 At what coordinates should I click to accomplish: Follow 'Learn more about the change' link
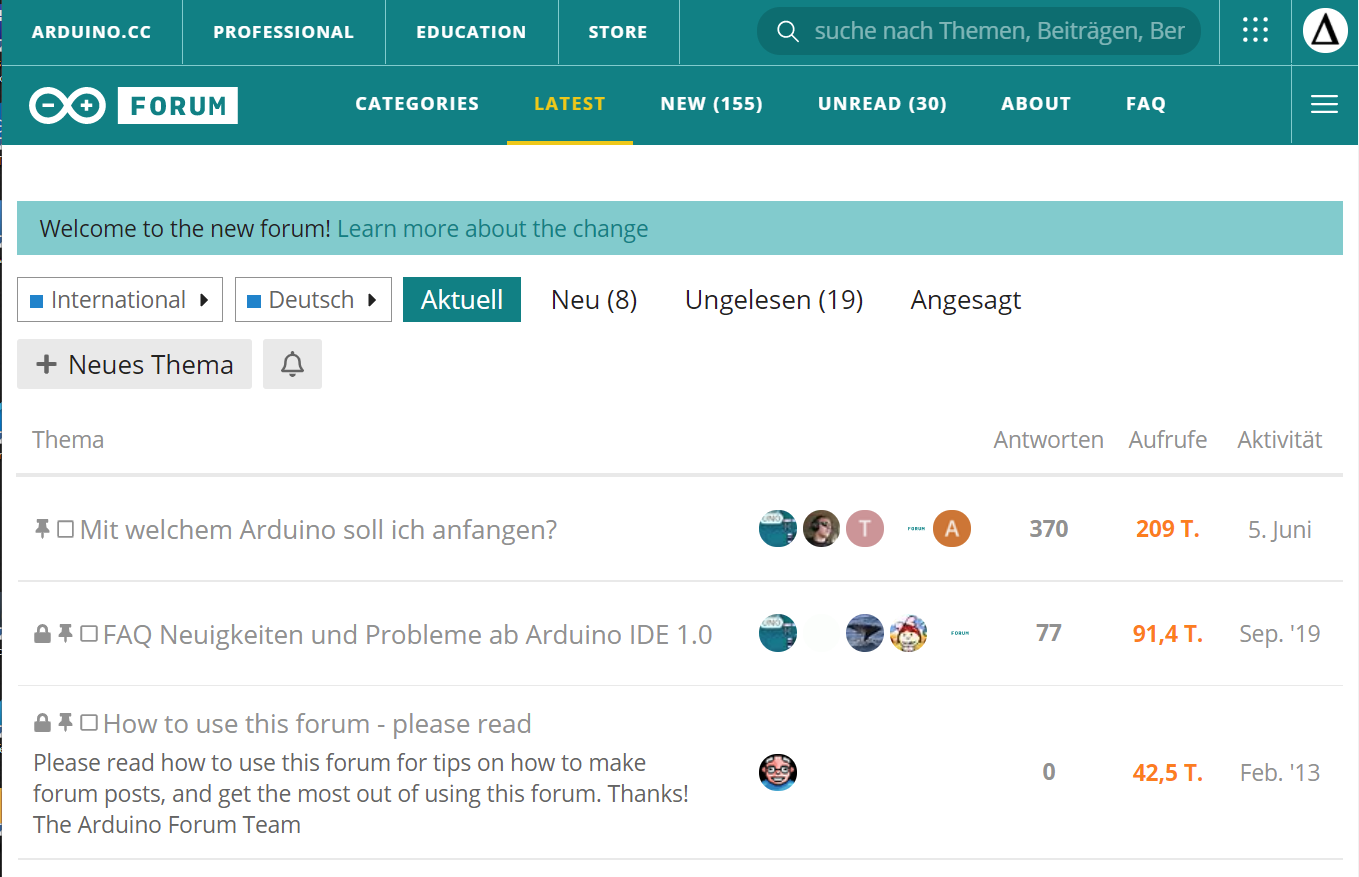(492, 229)
